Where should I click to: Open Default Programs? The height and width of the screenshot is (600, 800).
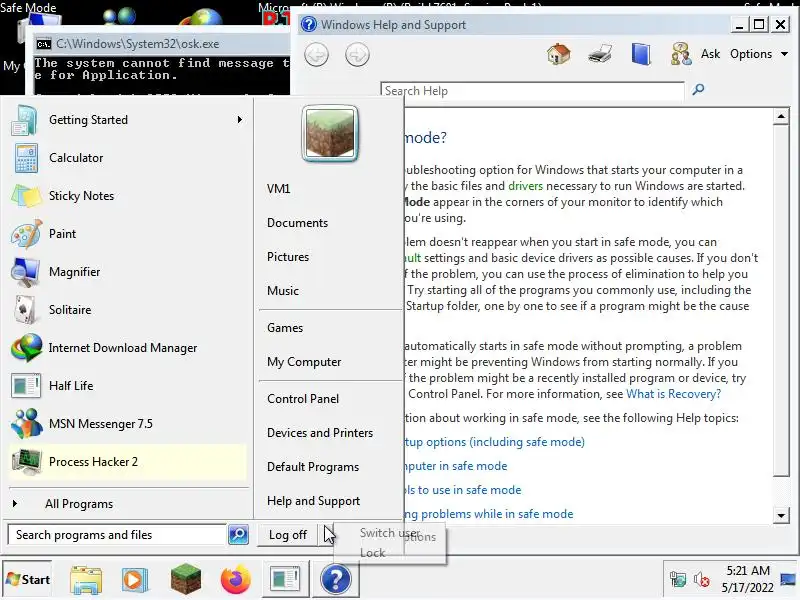313,467
